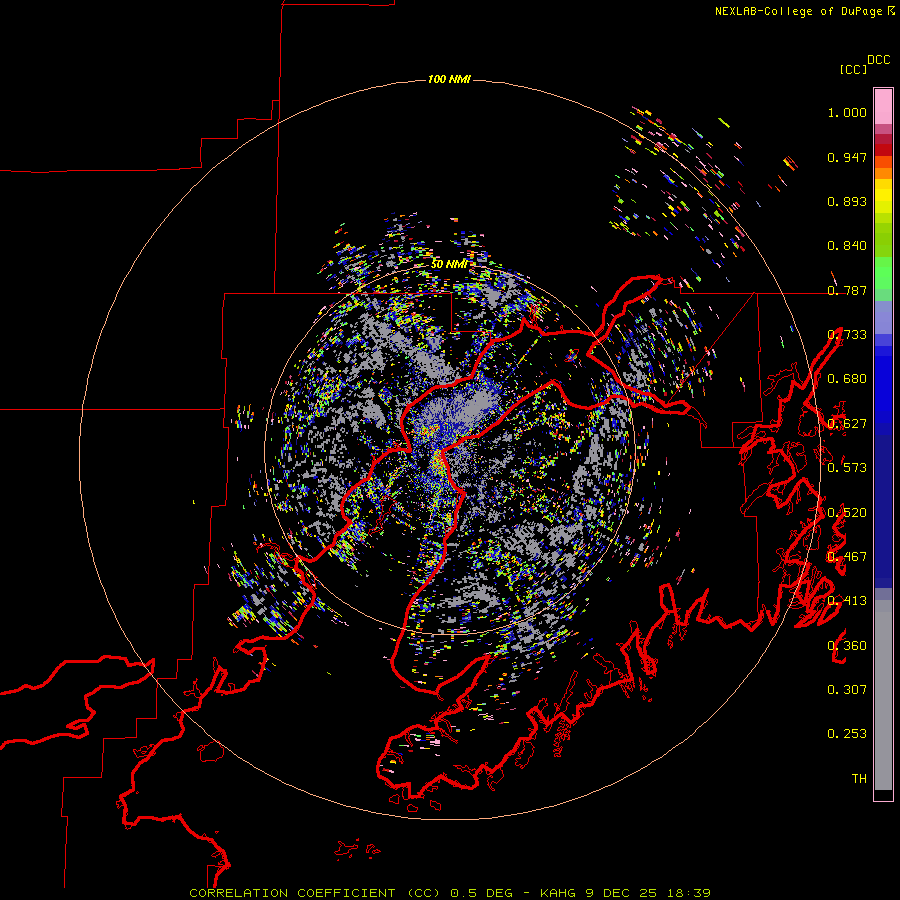Screen dimensions: 900x900
Task: Click the DCC label above the color scale
Action: (x=878, y=60)
